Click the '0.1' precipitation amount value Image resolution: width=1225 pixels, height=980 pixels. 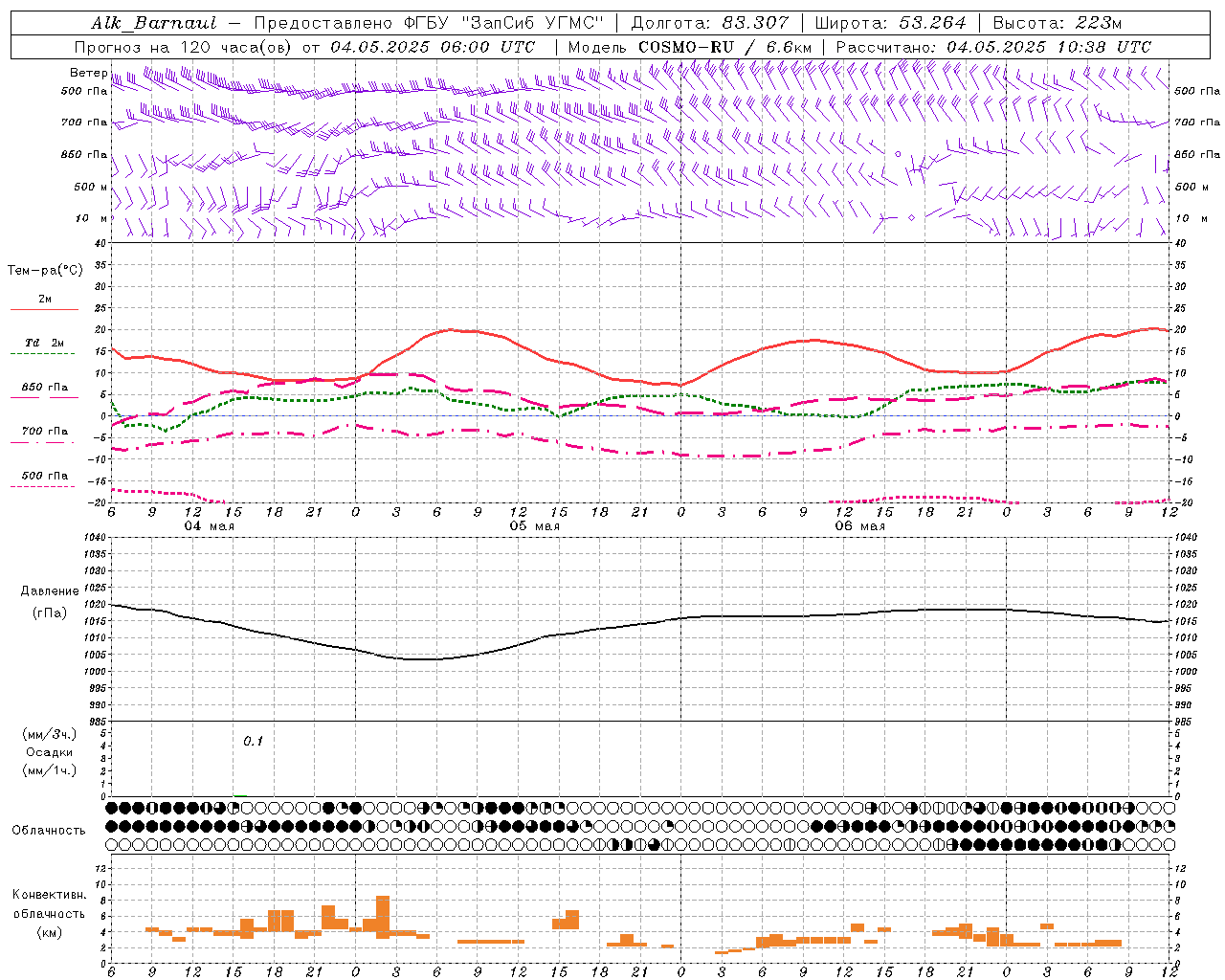253,742
